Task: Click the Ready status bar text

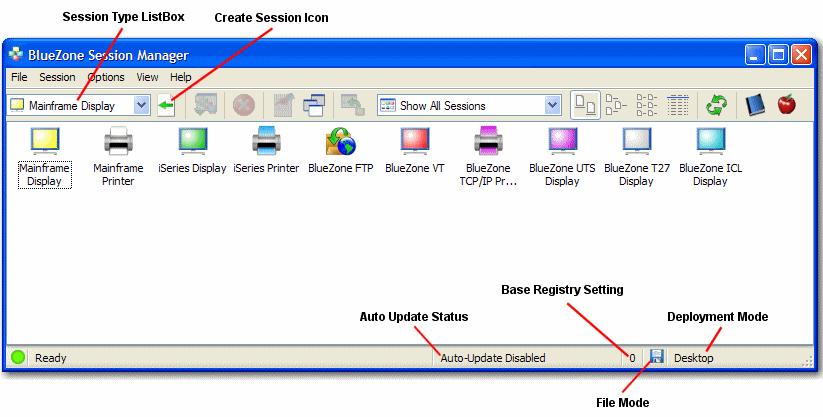Action: point(50,358)
